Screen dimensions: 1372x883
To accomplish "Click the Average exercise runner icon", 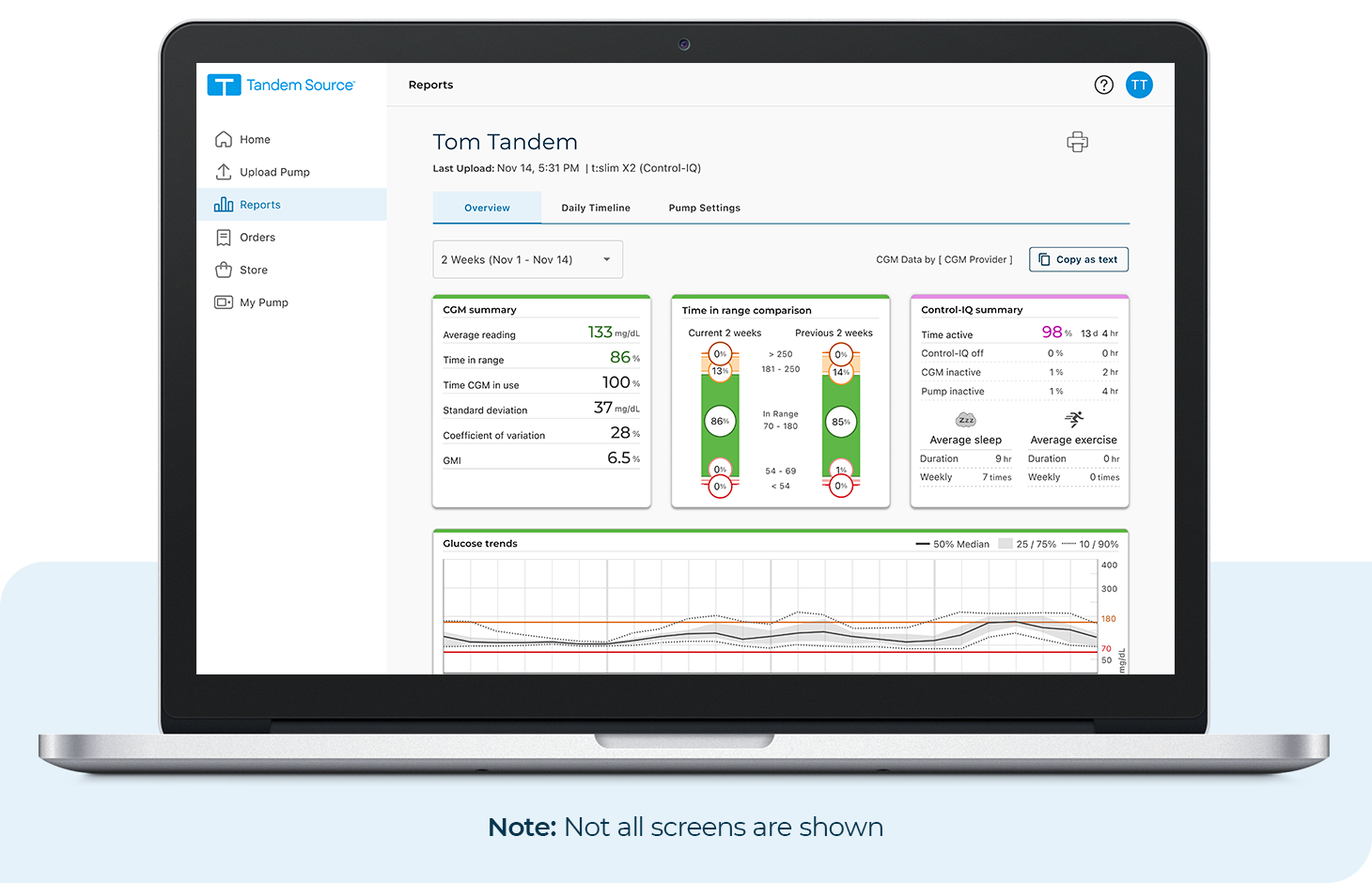I will click(x=1073, y=420).
